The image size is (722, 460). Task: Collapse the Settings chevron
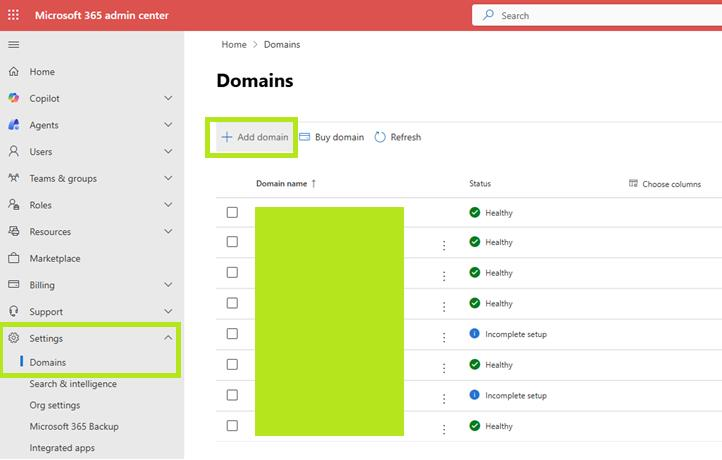coord(168,338)
